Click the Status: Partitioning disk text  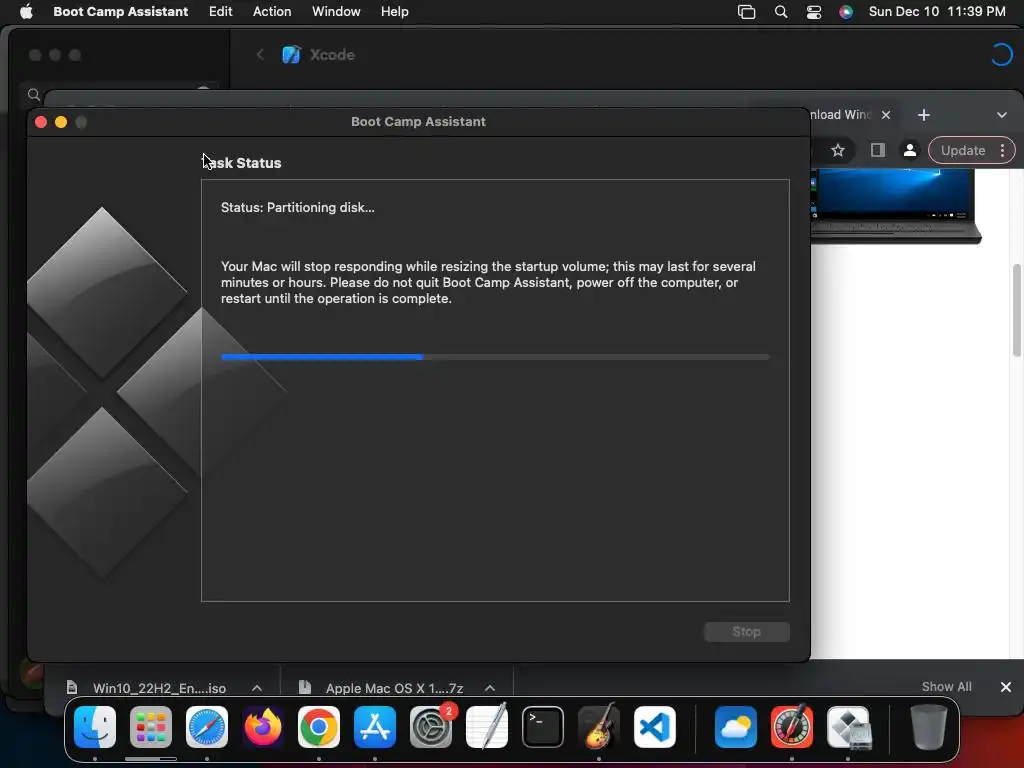pyautogui.click(x=297, y=208)
